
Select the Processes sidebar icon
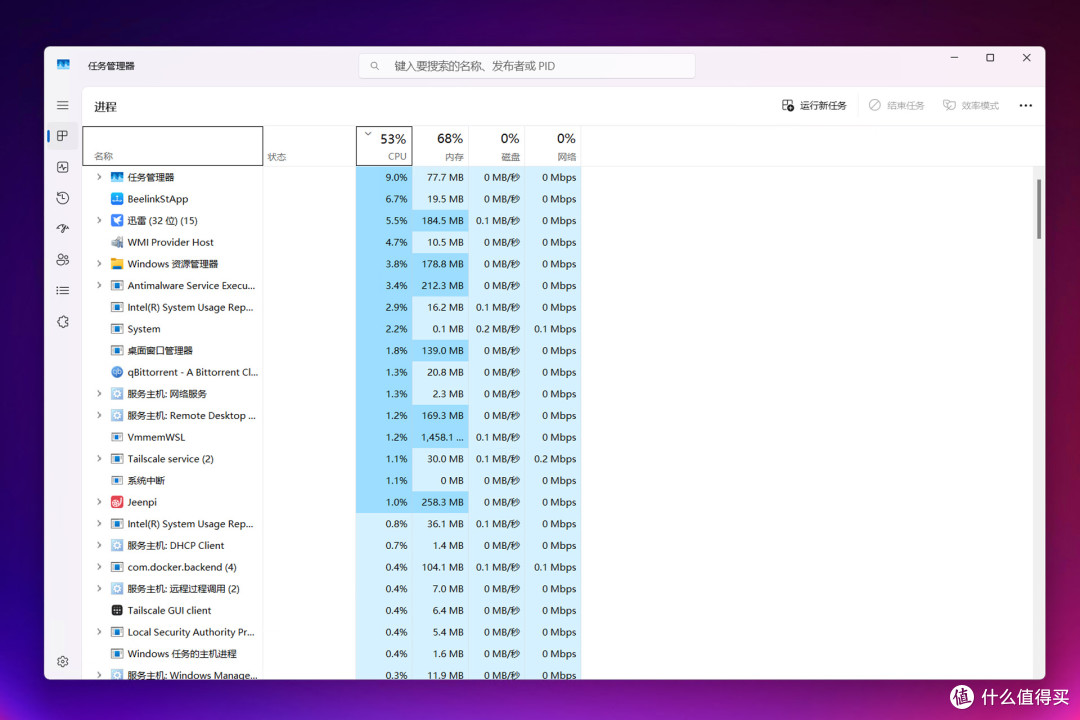(63, 136)
